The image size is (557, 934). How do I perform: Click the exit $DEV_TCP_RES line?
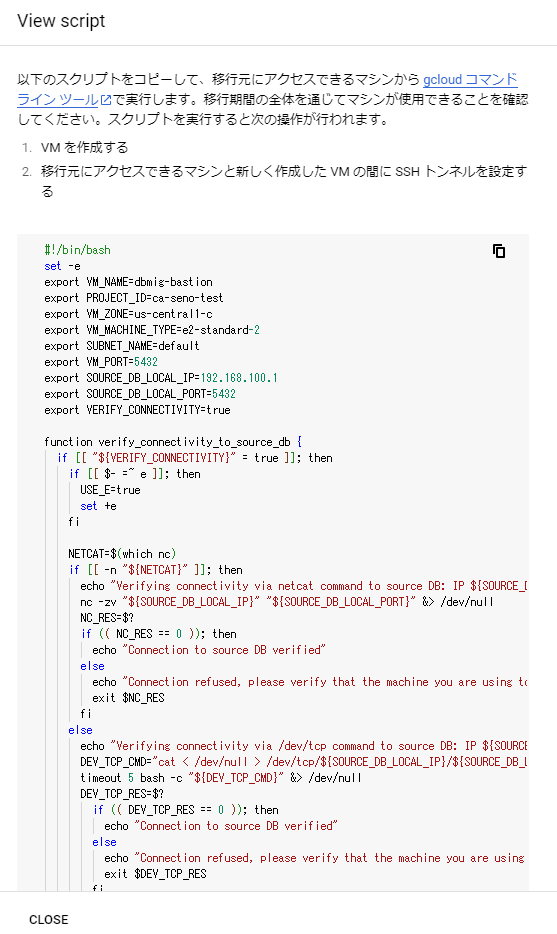tap(155, 874)
